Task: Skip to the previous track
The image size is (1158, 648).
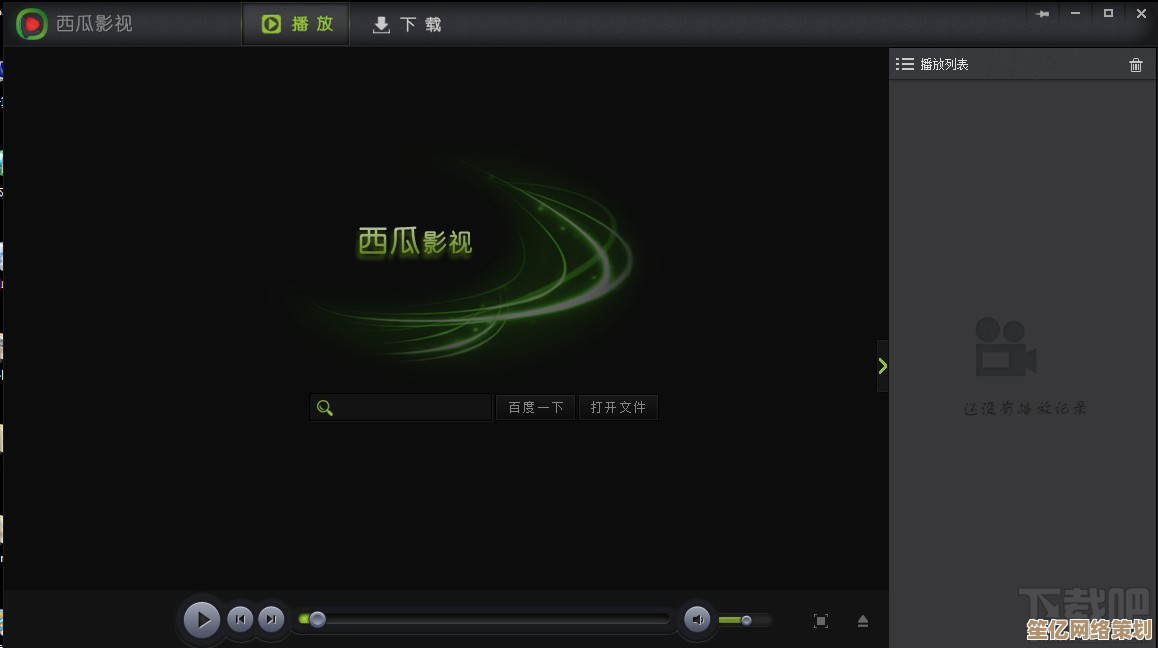Action: (240, 620)
